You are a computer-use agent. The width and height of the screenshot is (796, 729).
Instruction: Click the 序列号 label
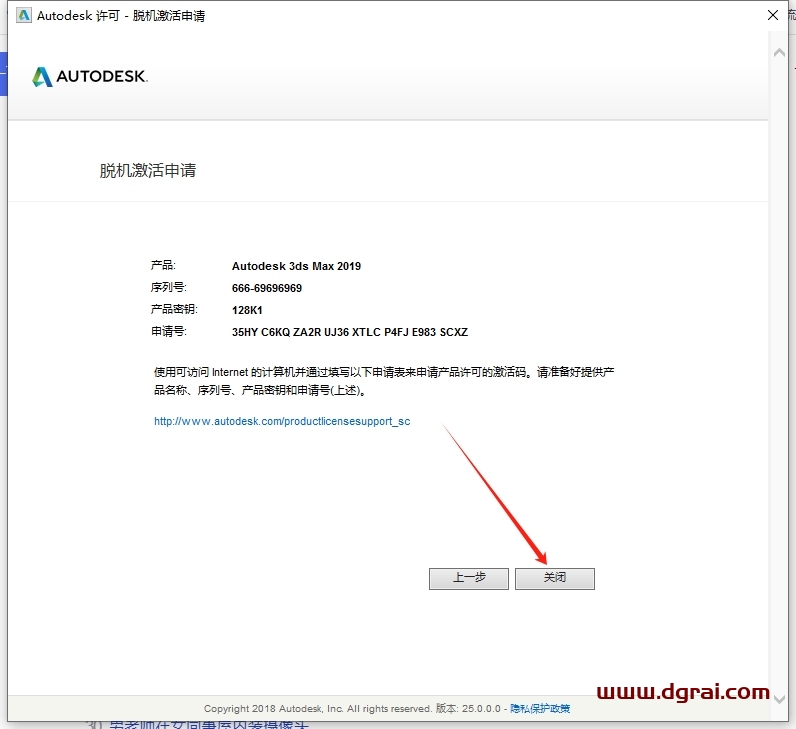169,287
